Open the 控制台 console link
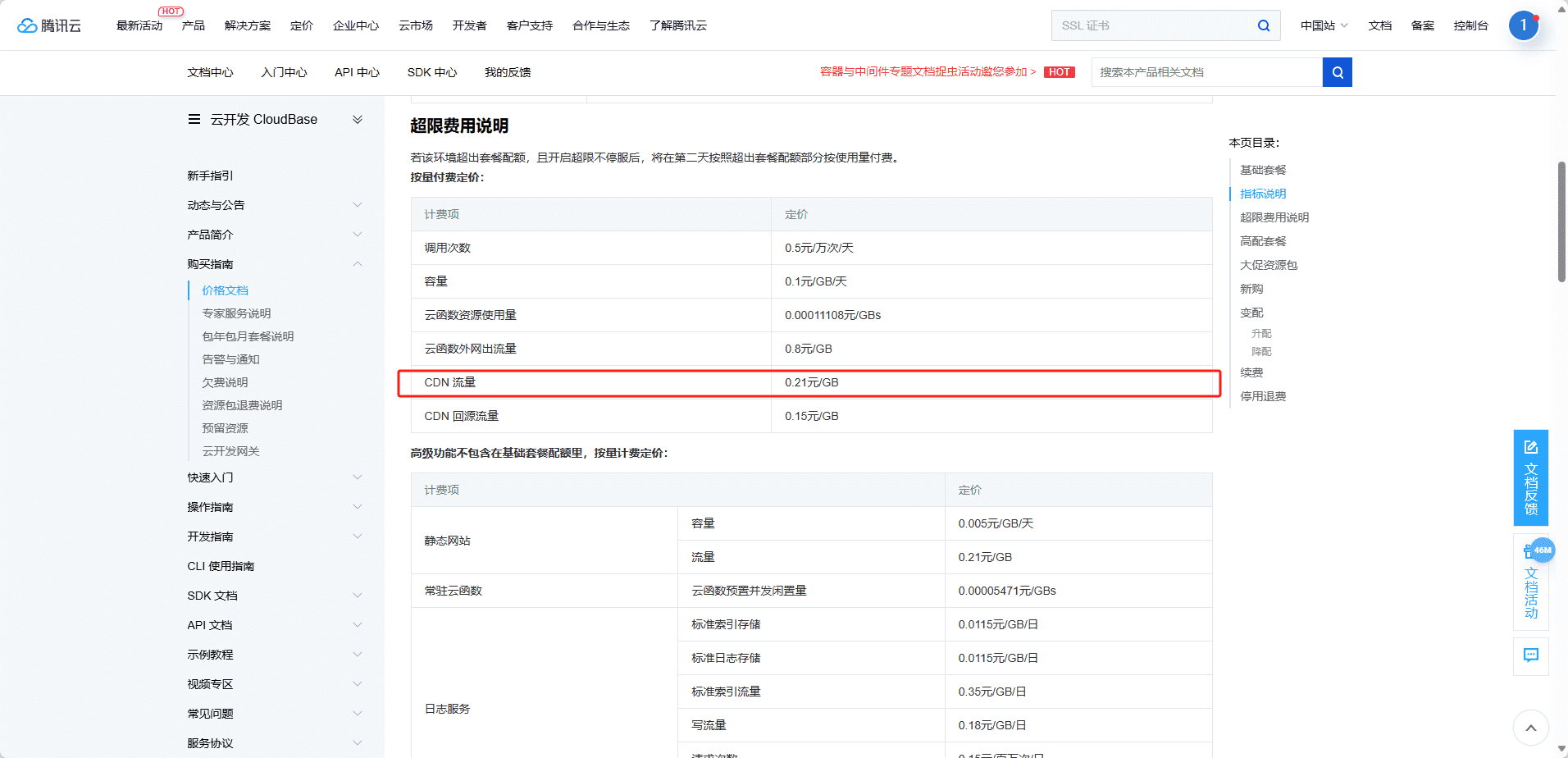The image size is (1568, 758). click(1470, 25)
